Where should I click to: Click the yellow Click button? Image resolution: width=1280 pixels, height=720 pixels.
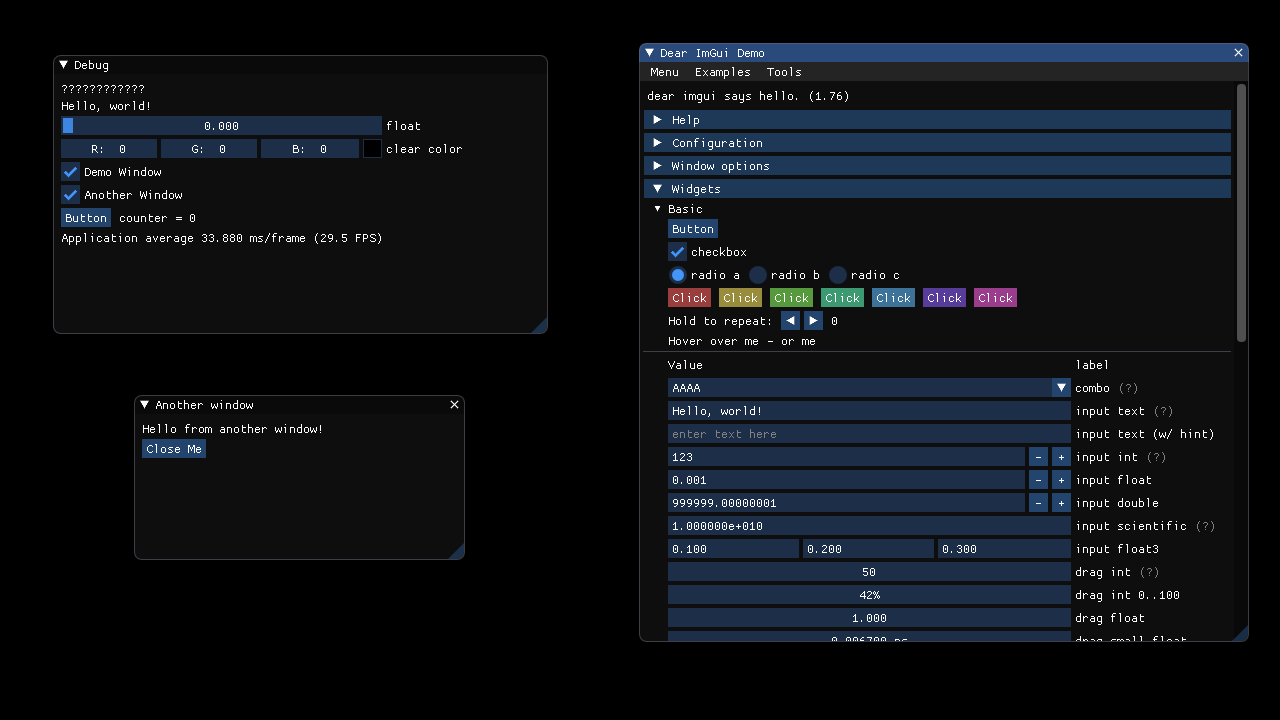(x=740, y=298)
